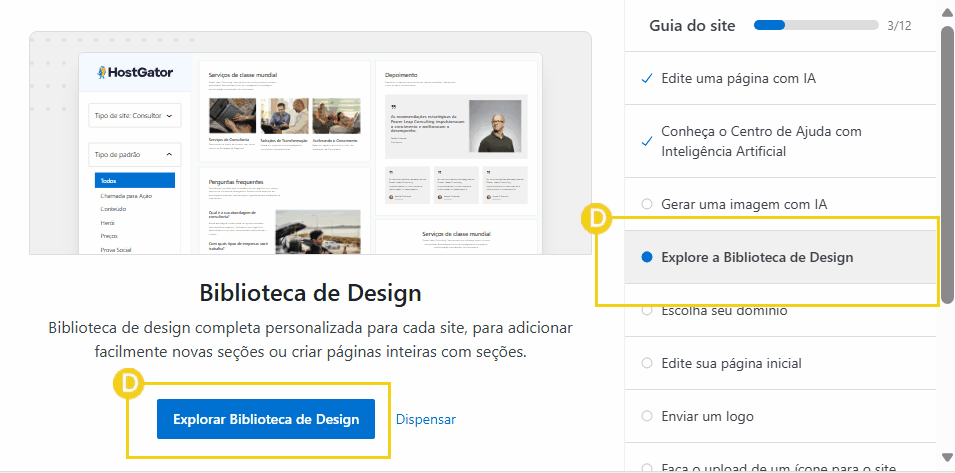This screenshot has width=955, height=473.
Task: Click the Biblioteca de Design title
Action: click(310, 293)
